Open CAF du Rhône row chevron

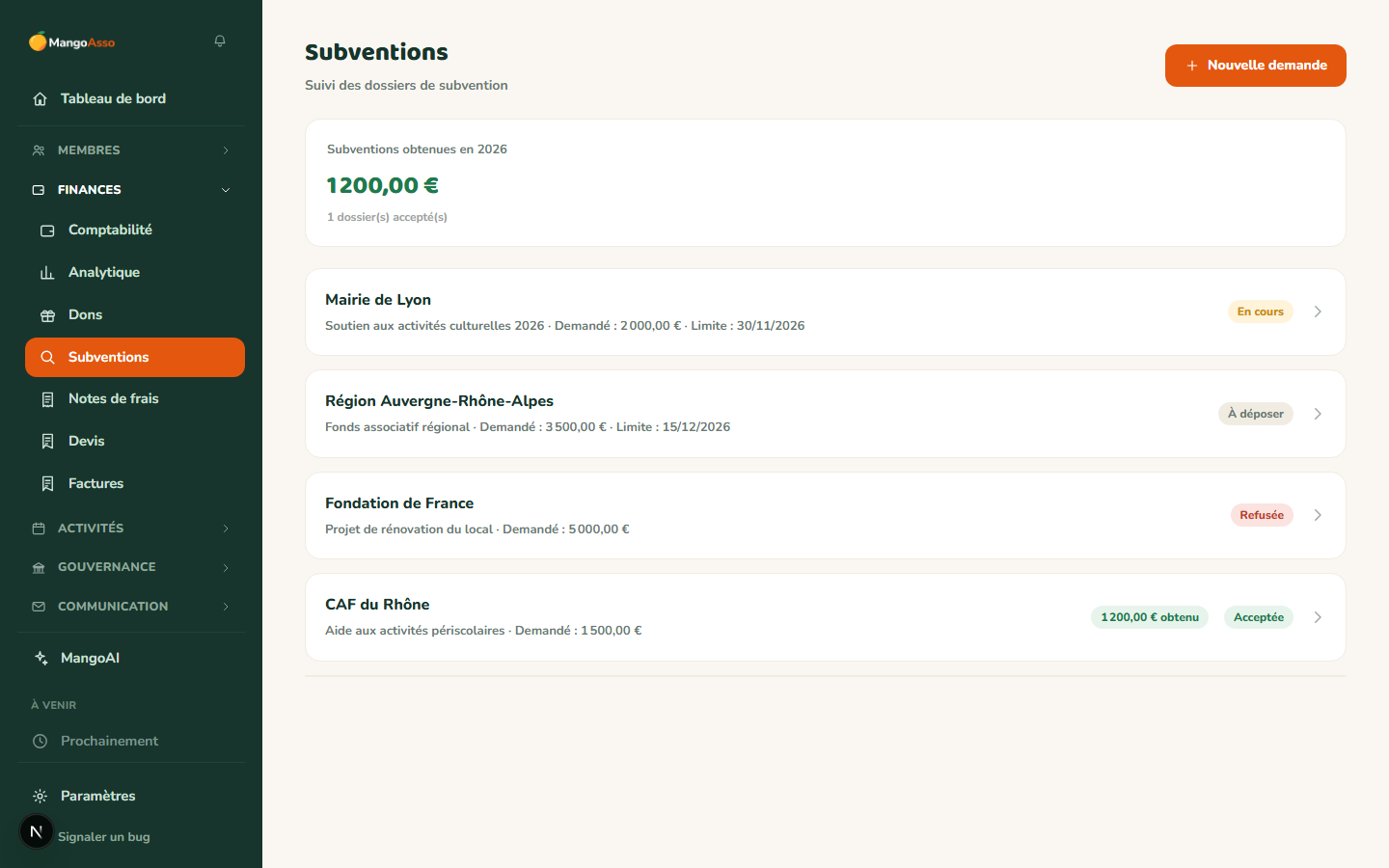[1318, 617]
